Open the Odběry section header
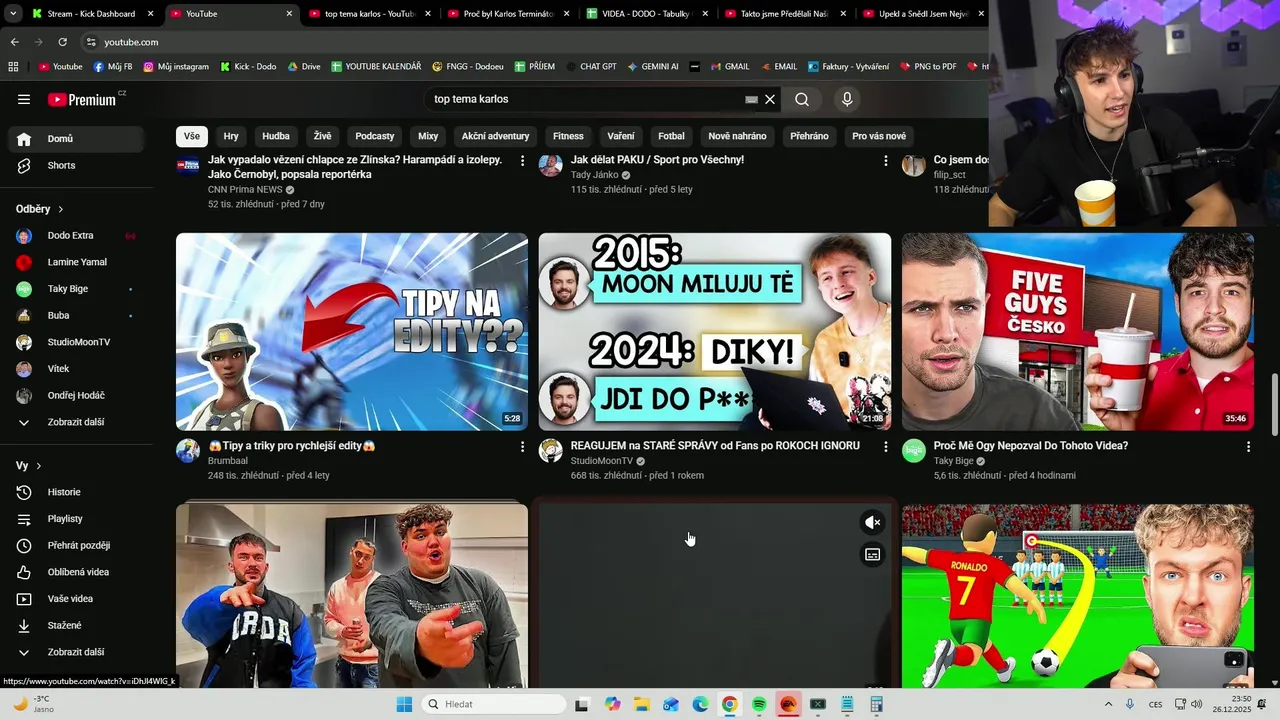1280x720 pixels. [40, 209]
